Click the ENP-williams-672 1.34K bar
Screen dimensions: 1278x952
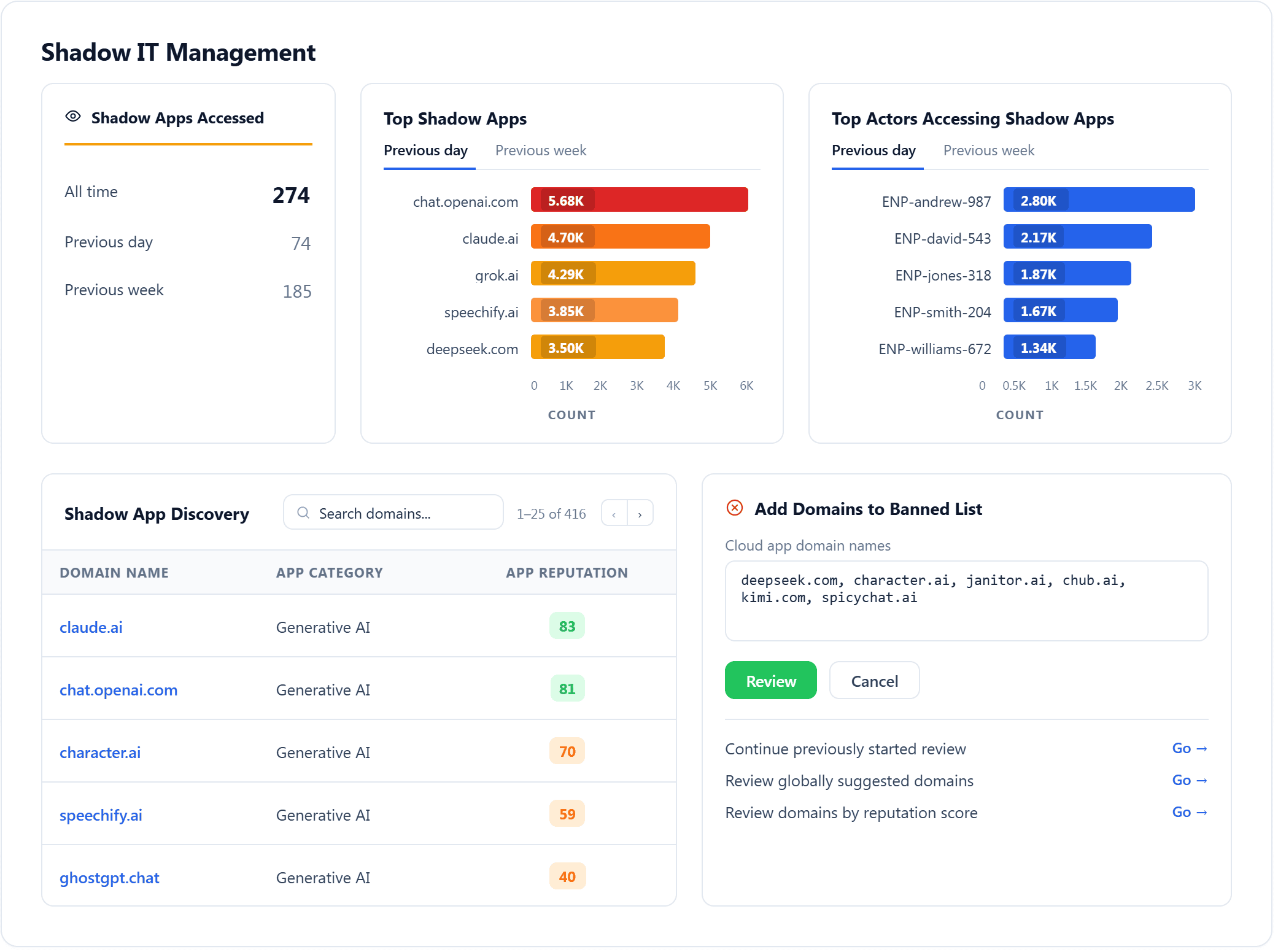click(1050, 347)
